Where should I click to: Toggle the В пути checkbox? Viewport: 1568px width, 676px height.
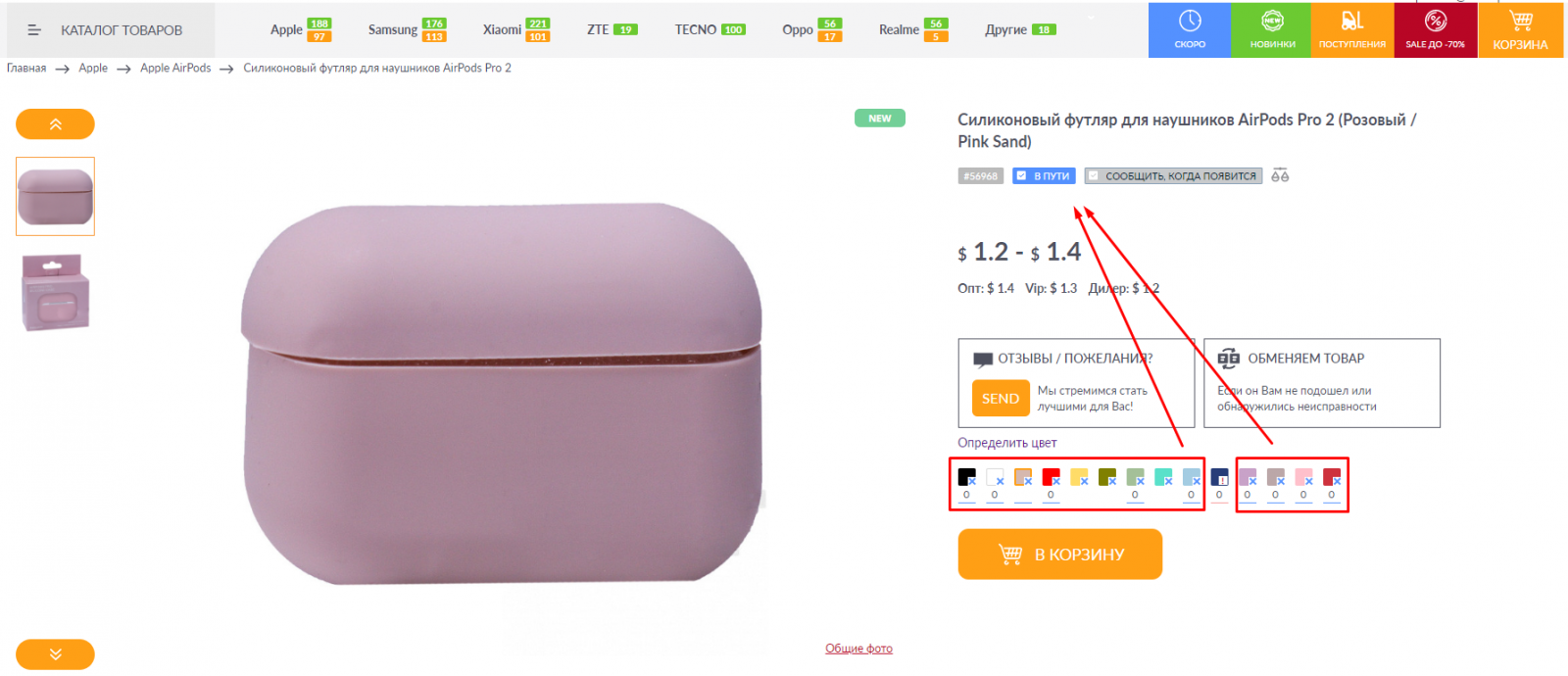[1021, 176]
